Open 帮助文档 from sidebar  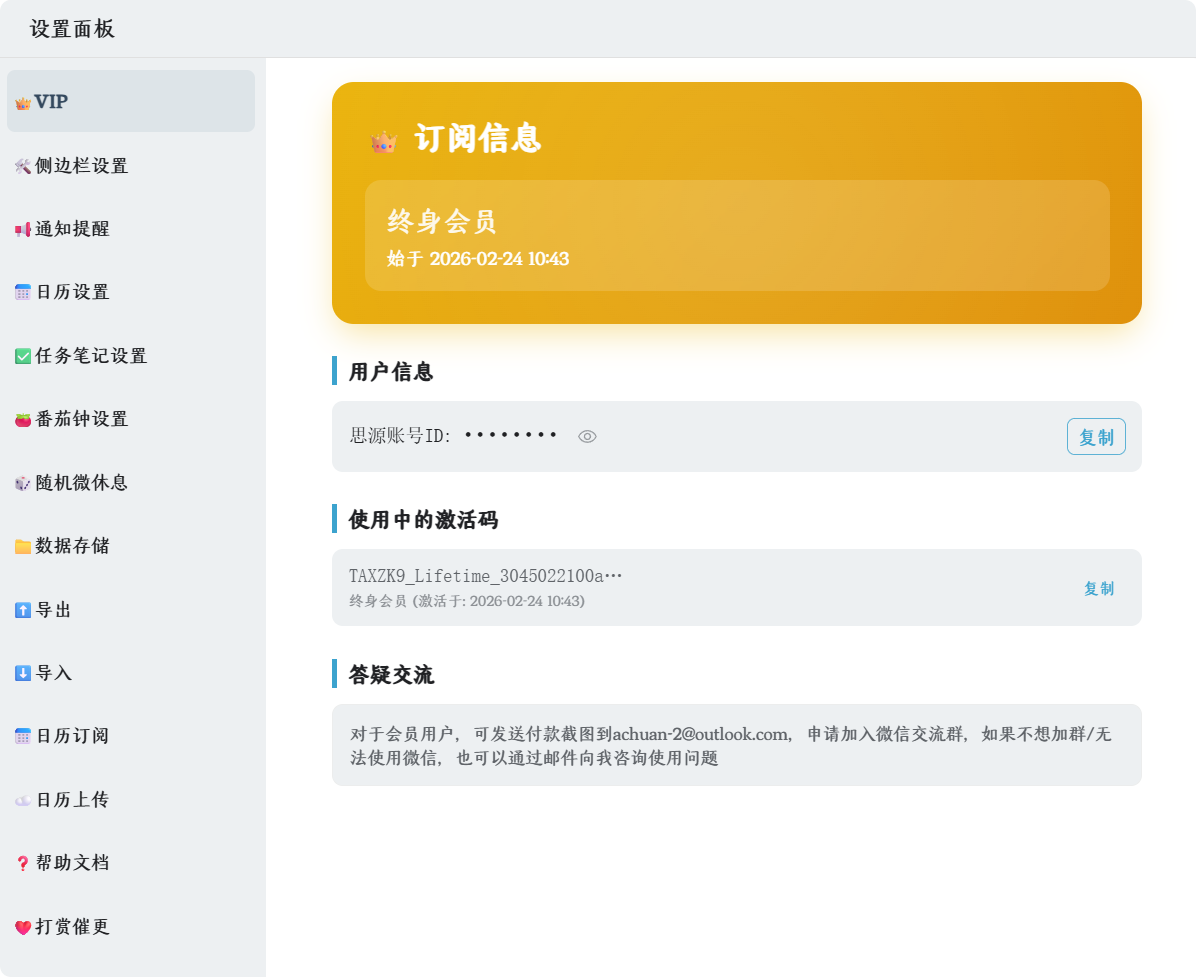(x=131, y=863)
